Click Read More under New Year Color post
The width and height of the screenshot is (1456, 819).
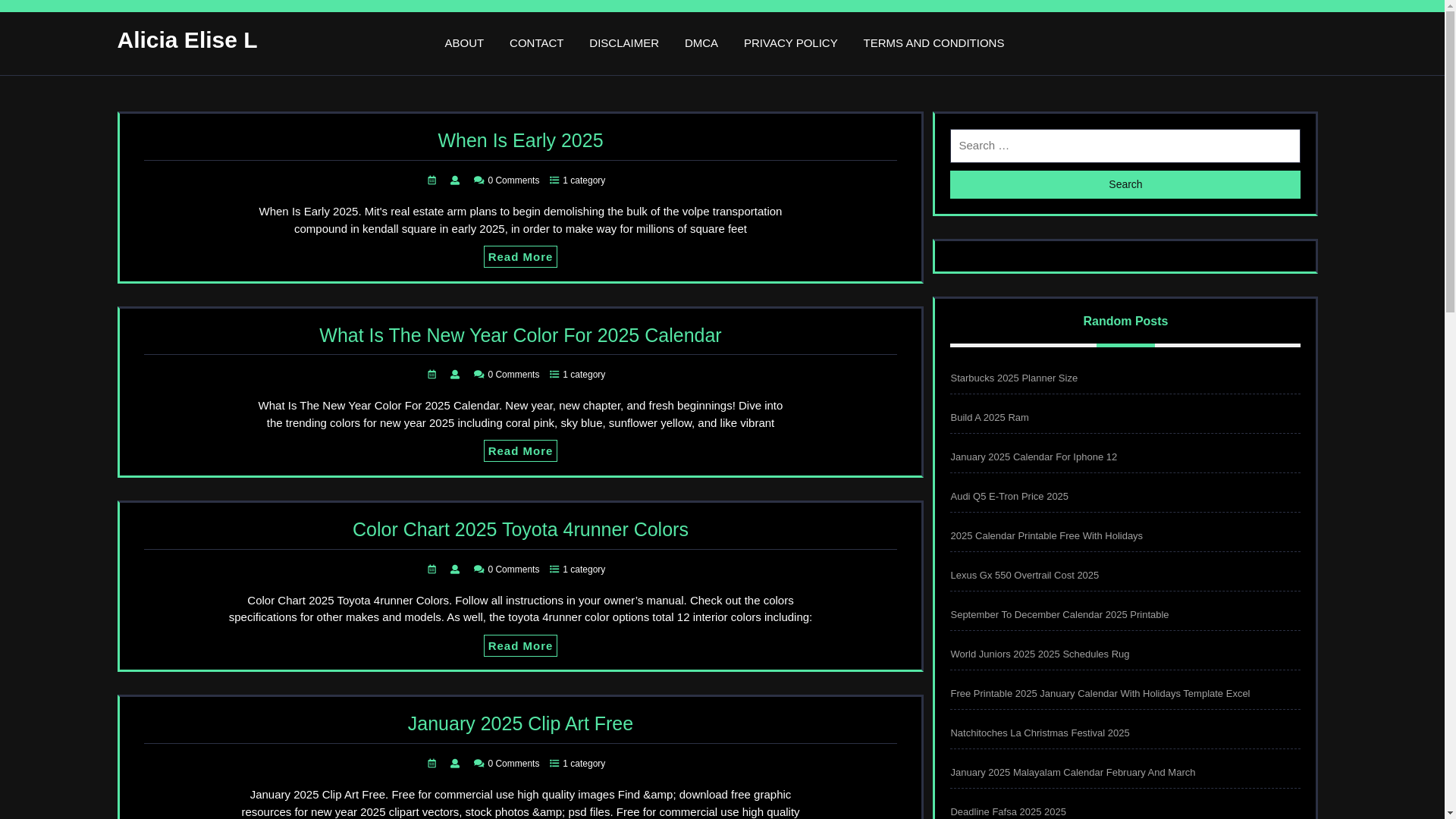tap(520, 451)
